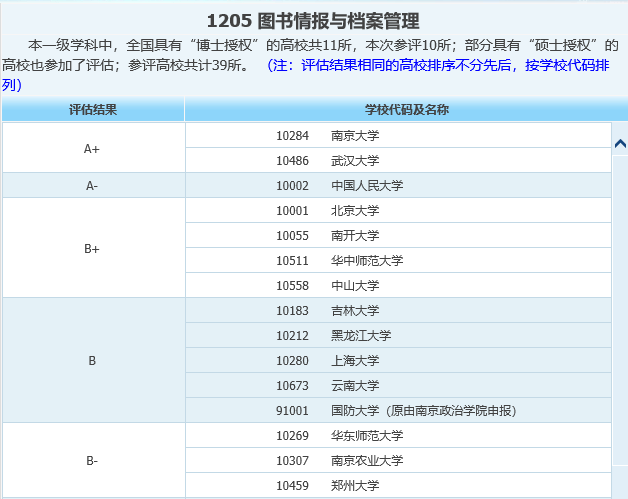Click the B+ rating cell
Screen dimensions: 628x499
(92, 248)
